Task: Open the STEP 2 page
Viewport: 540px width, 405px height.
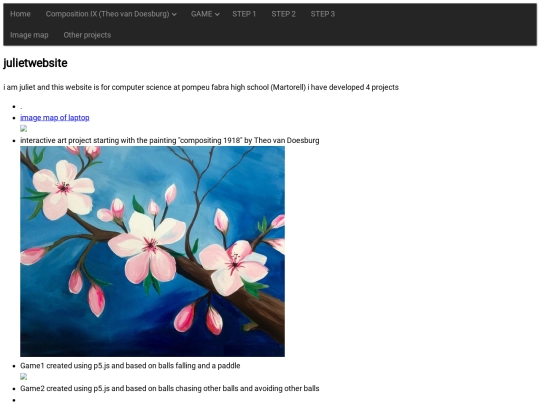Action: click(283, 14)
